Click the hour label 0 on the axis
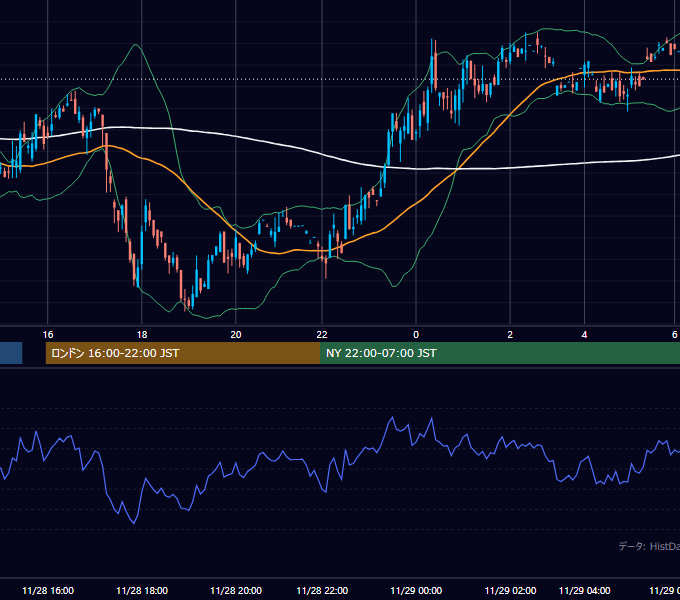The width and height of the screenshot is (680, 600). (x=416, y=335)
